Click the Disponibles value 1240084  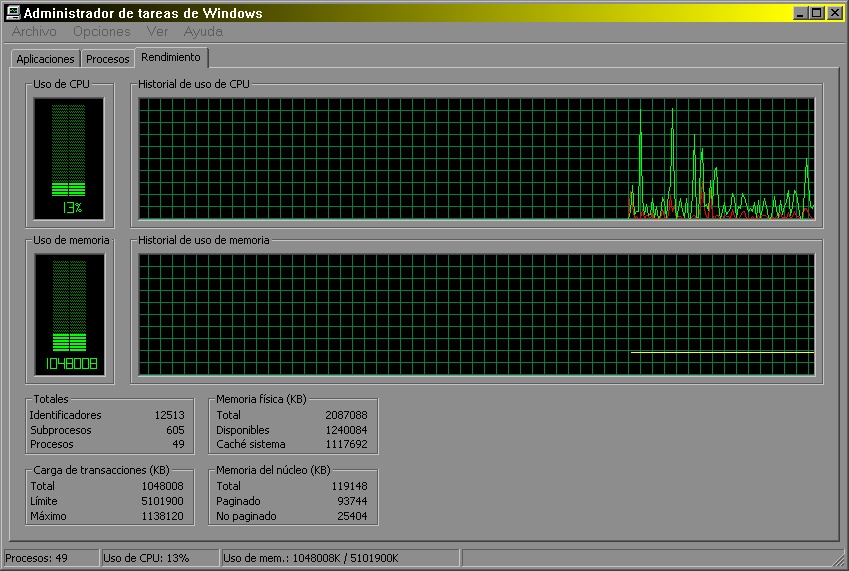click(346, 430)
